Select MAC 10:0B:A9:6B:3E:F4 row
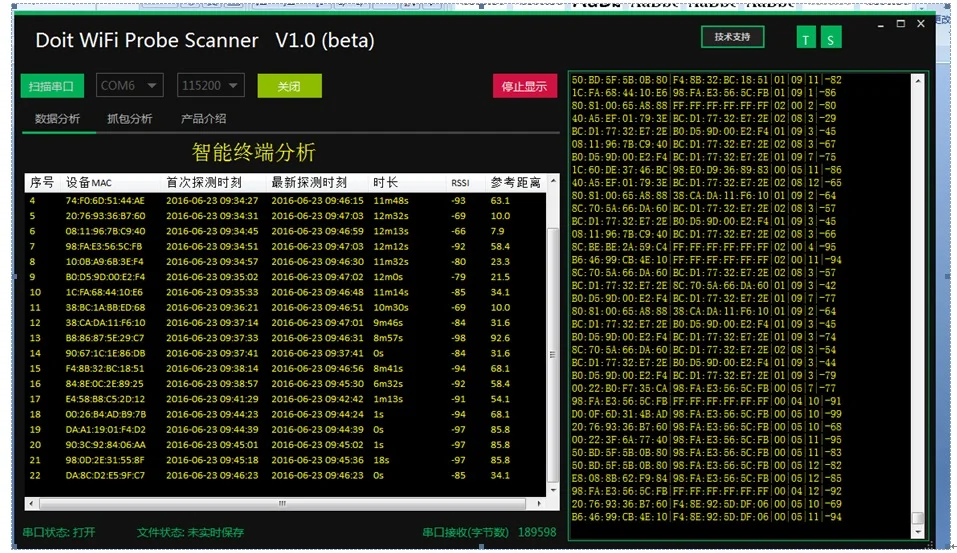The width and height of the screenshot is (957, 553). (x=285, y=262)
